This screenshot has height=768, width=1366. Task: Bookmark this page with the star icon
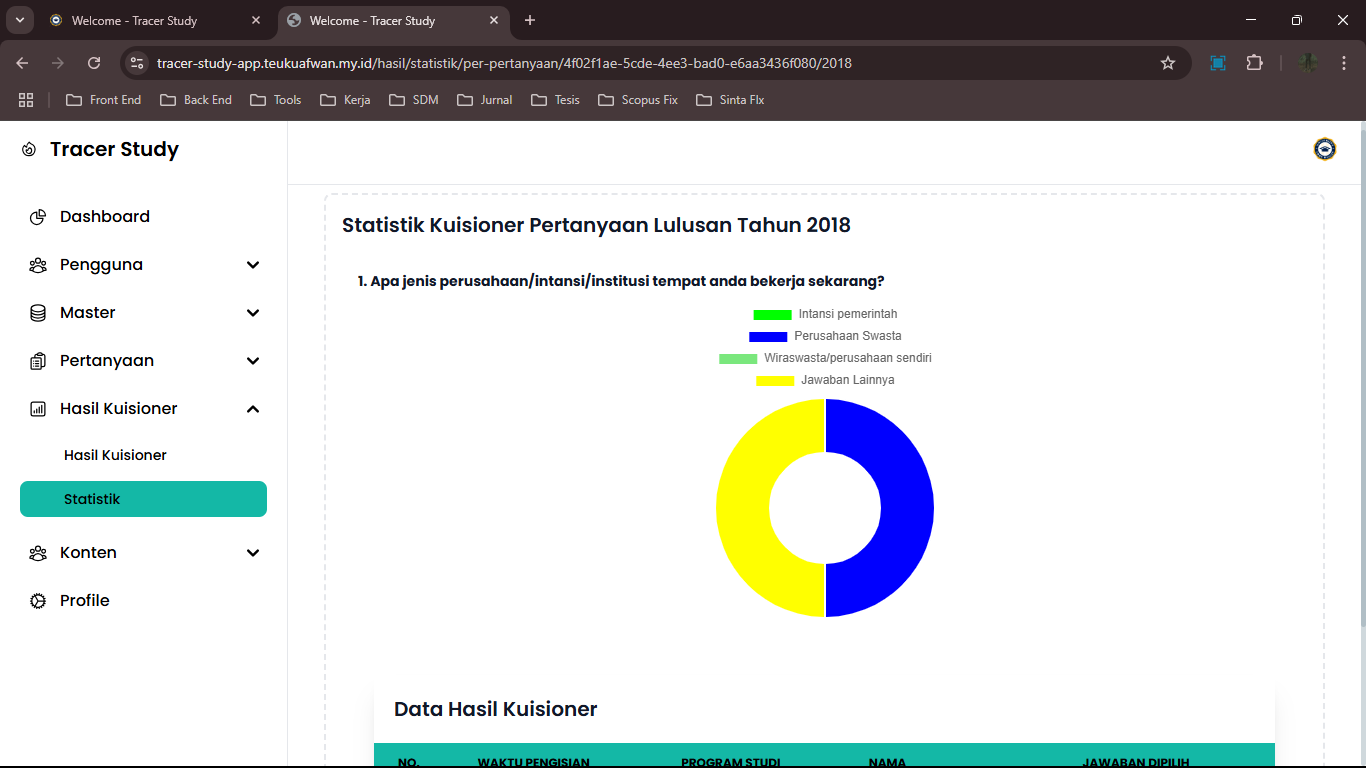pos(1167,63)
